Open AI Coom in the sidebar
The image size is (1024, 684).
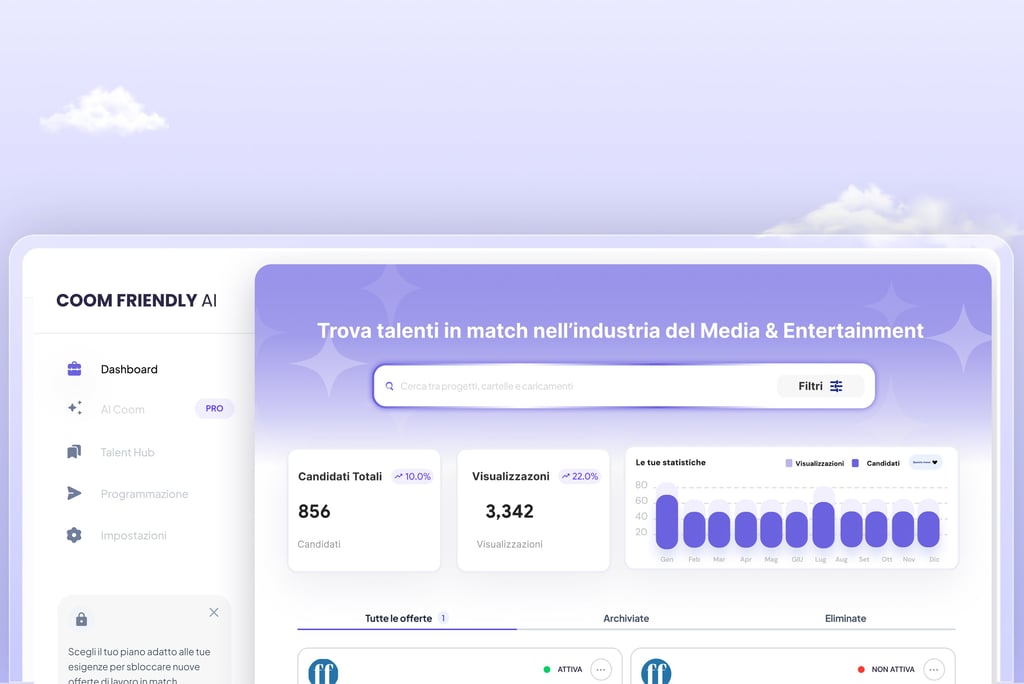click(123, 409)
